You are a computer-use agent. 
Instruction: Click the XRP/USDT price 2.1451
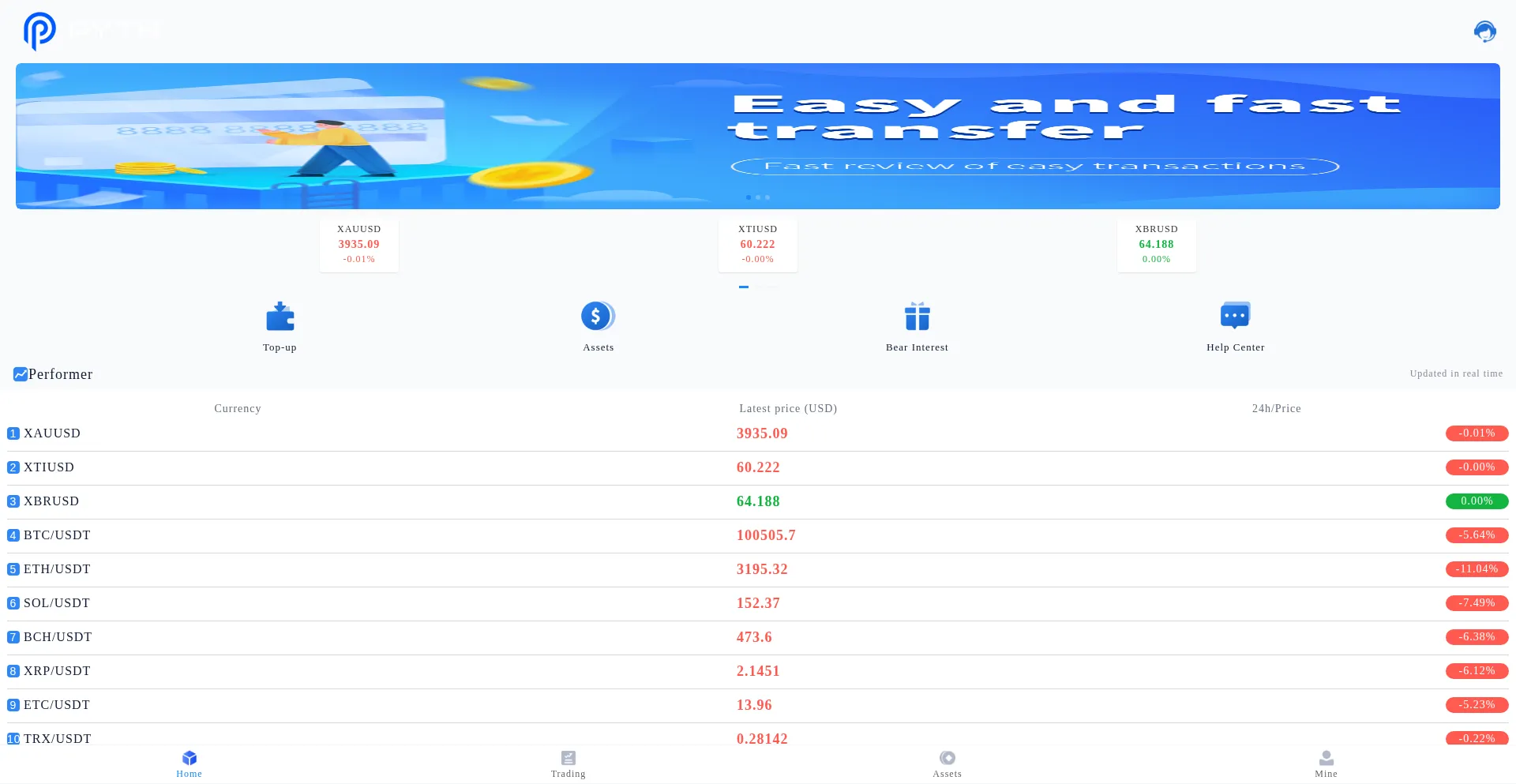[758, 671]
